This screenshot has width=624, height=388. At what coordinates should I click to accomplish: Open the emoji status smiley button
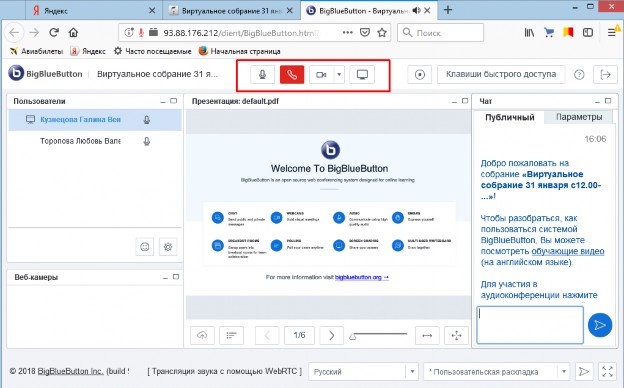click(x=144, y=247)
